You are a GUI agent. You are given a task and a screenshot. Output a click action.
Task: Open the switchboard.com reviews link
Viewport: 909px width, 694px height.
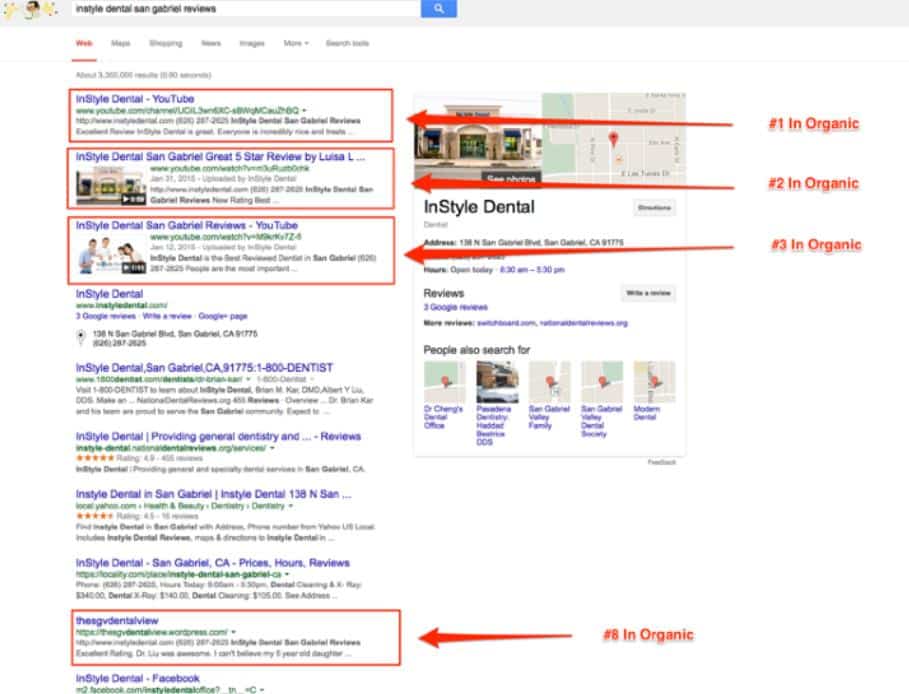tap(506, 323)
